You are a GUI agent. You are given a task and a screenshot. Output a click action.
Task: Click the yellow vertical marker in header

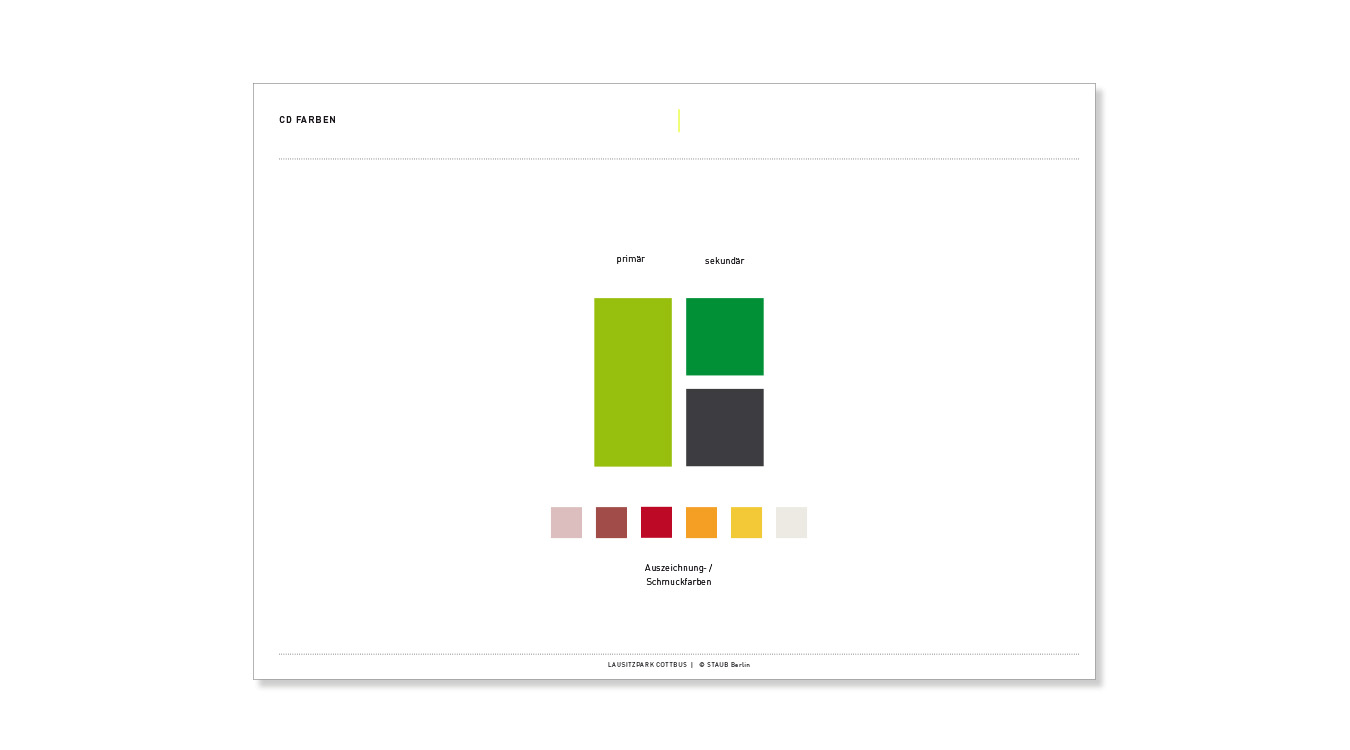(x=679, y=120)
